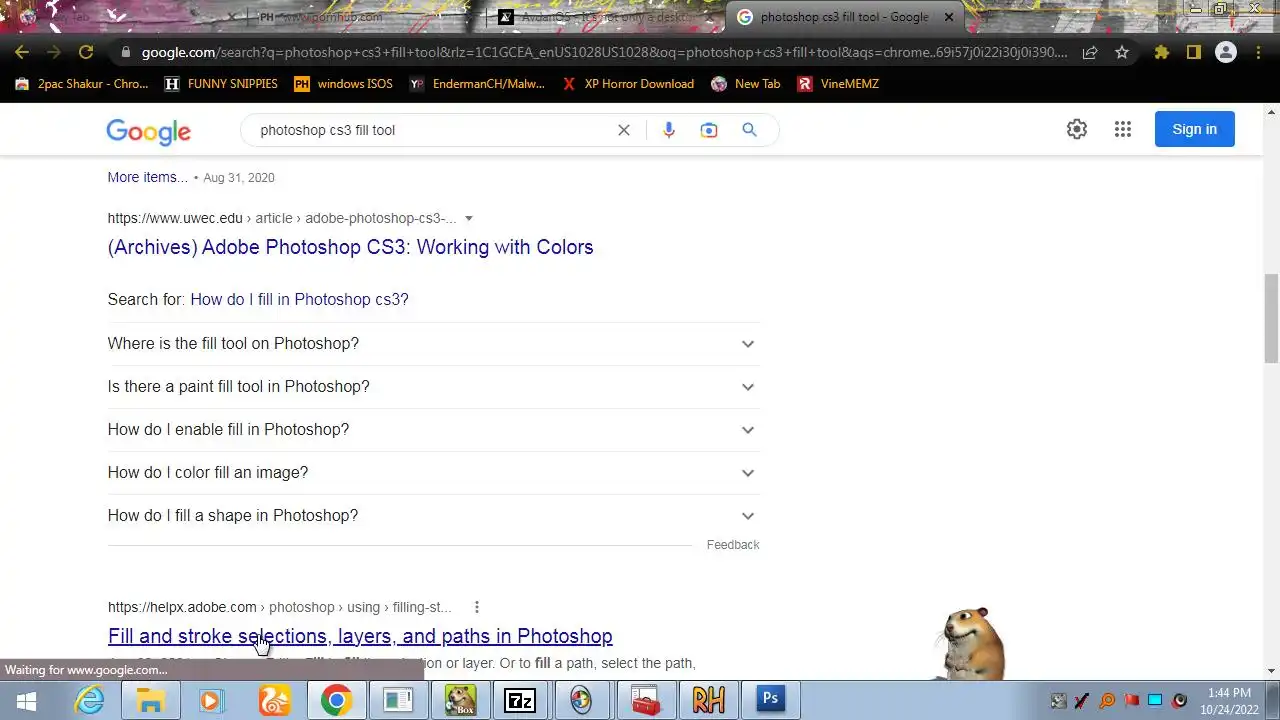The height and width of the screenshot is (720, 1280).
Task: Expand 'How do I color fill an image?'
Action: (433, 473)
